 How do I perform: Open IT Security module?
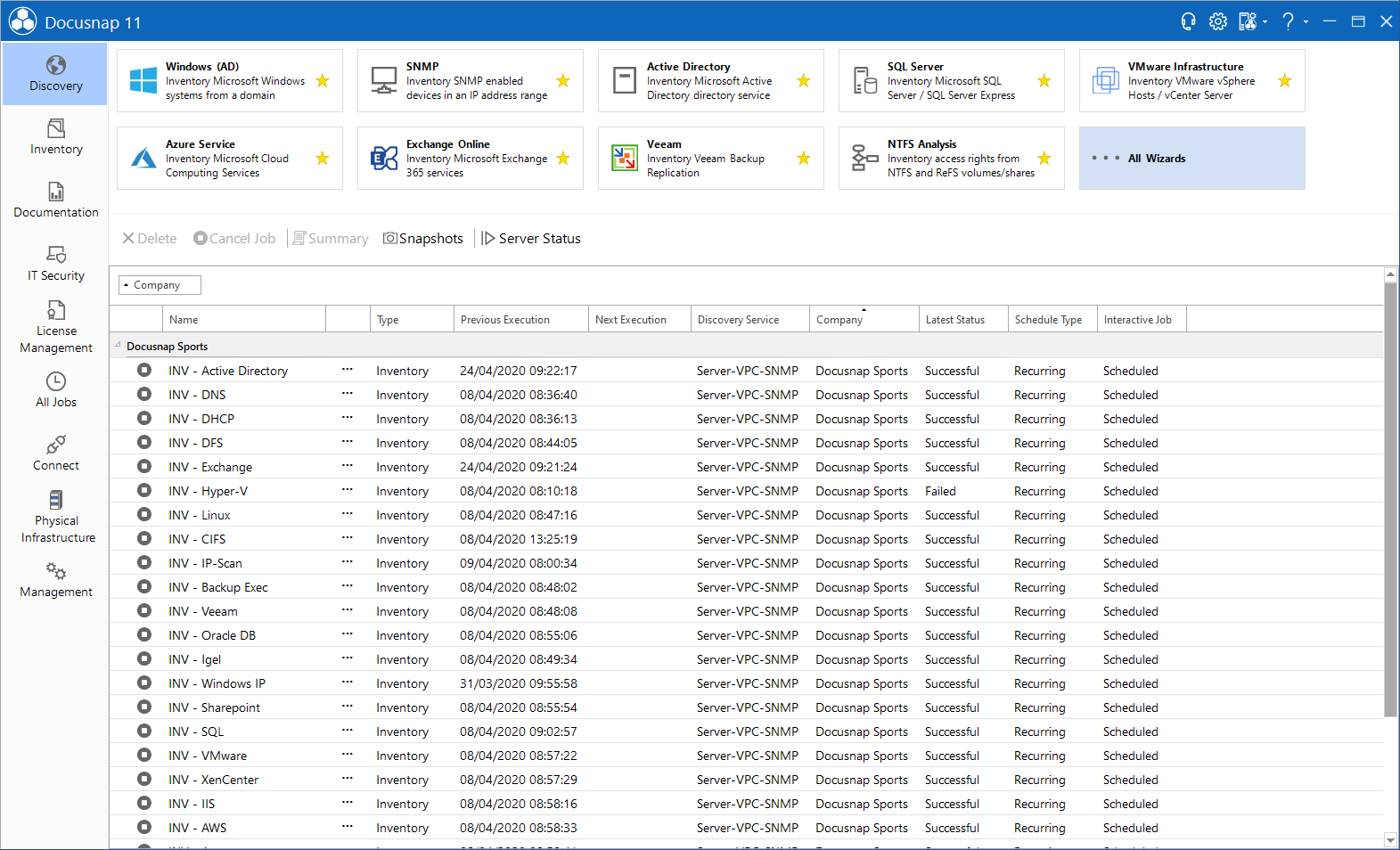[55, 264]
